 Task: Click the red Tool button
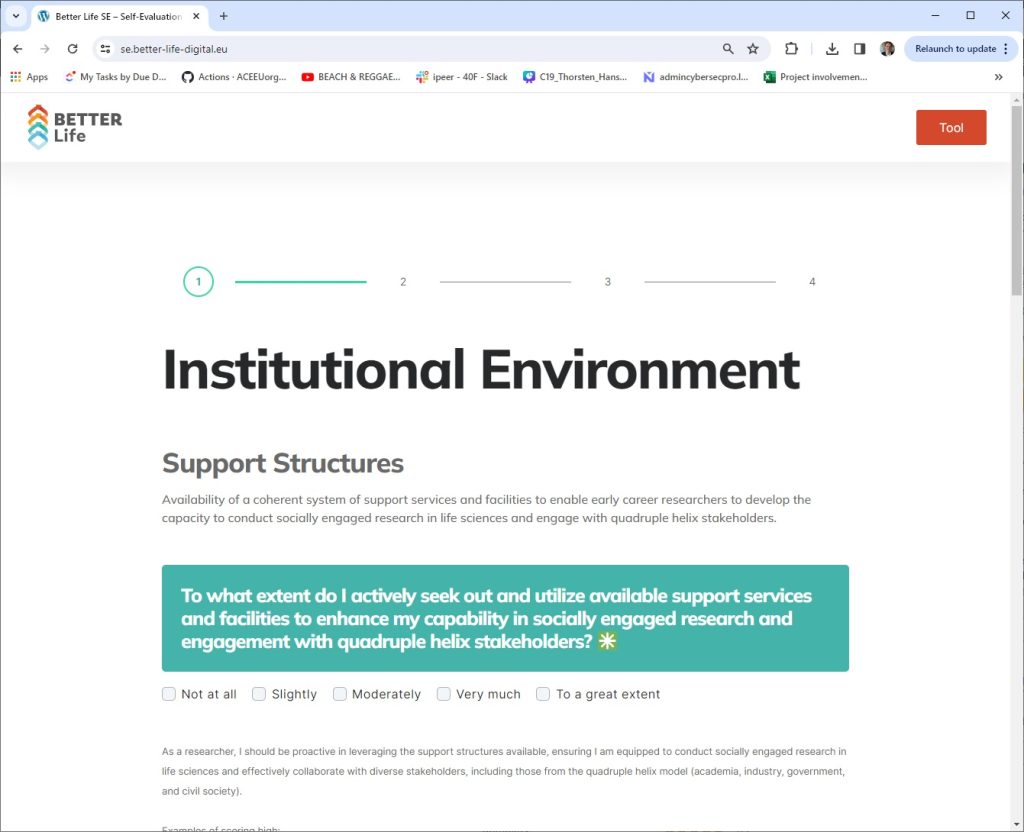point(950,128)
